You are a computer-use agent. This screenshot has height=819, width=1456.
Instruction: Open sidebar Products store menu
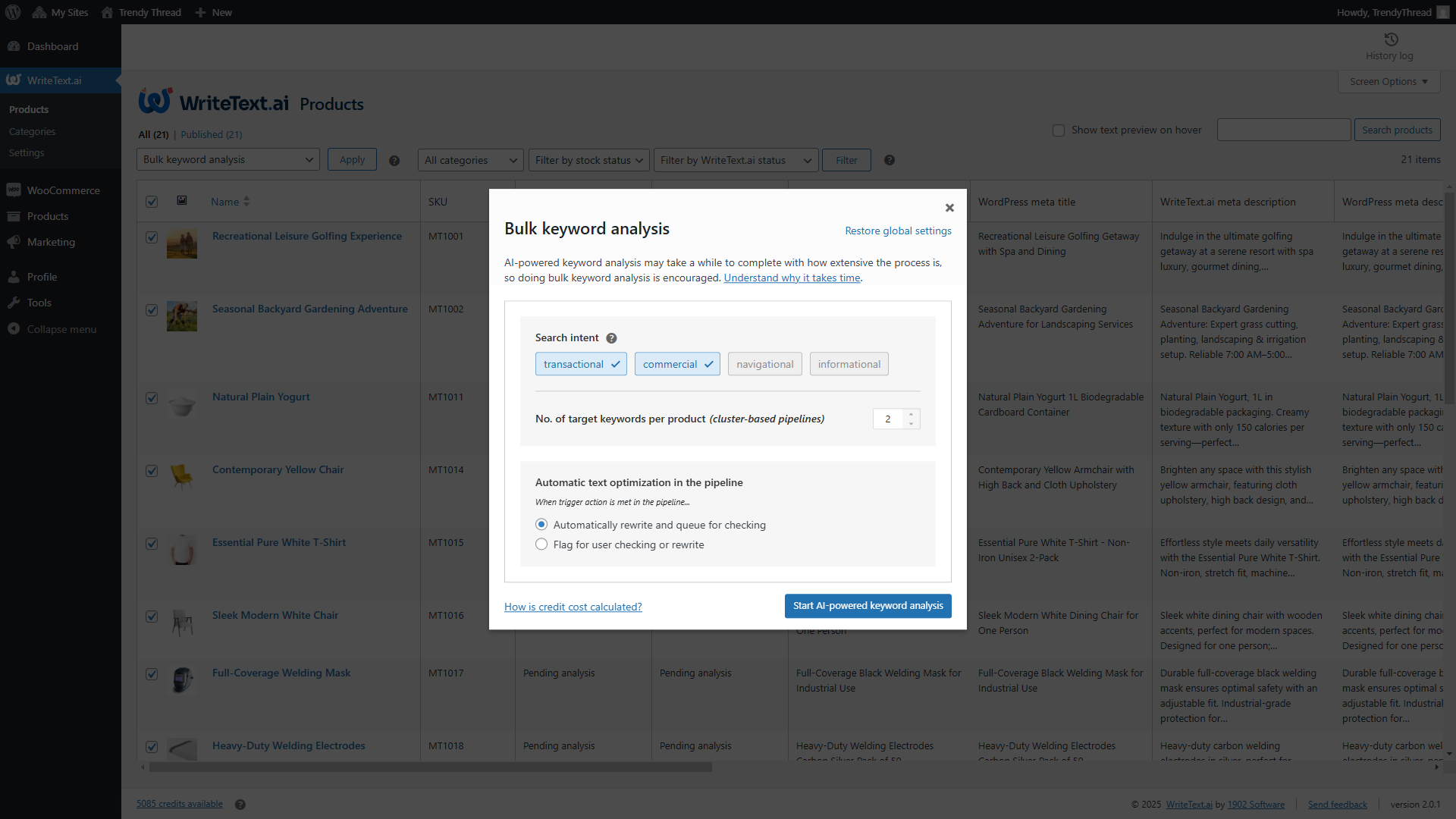[47, 216]
